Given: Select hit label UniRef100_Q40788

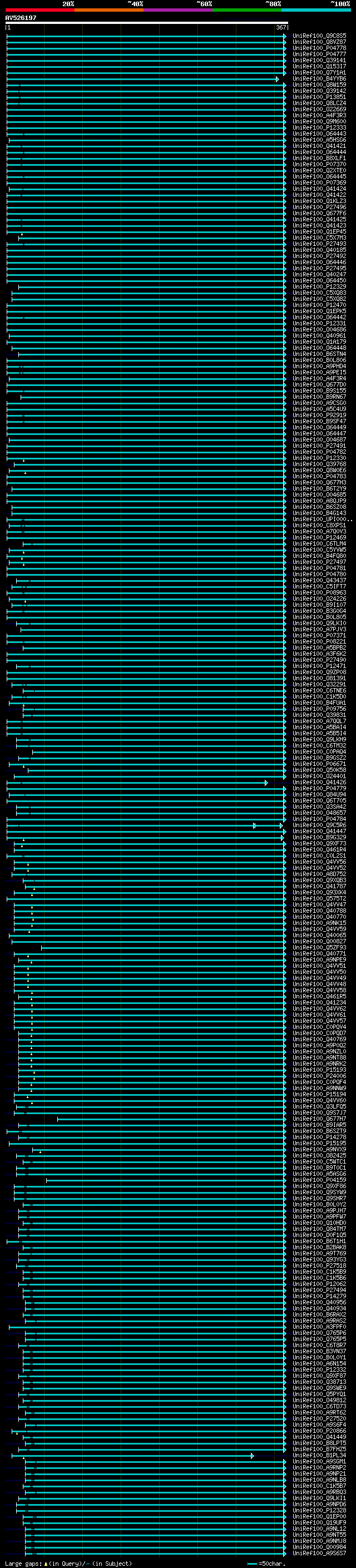Looking at the screenshot, I should coord(319,911).
